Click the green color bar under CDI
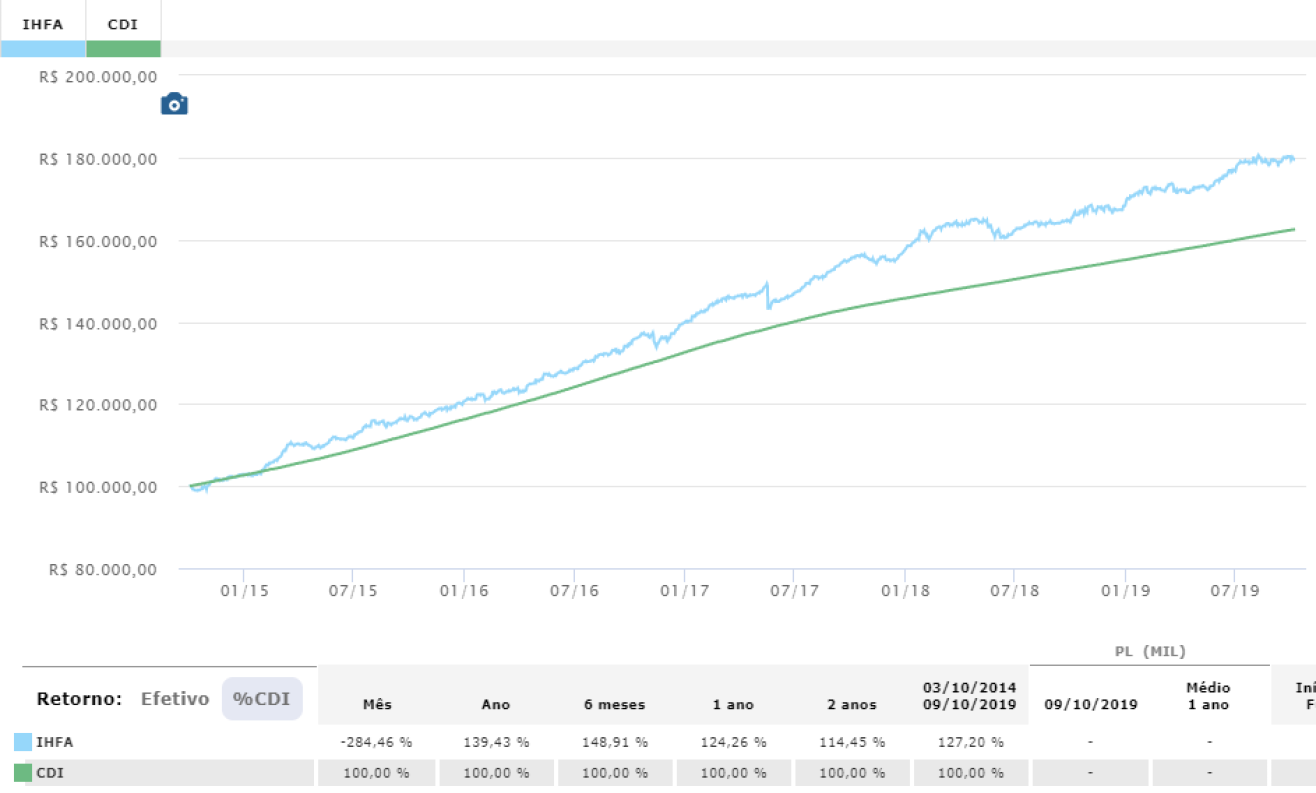 pos(123,49)
